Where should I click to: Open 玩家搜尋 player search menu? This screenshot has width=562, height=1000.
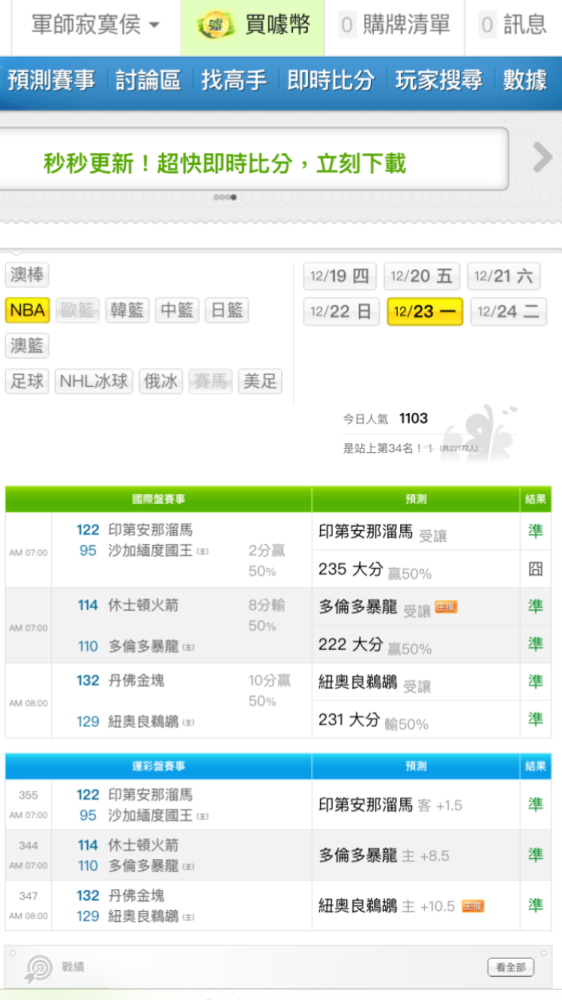(439, 81)
